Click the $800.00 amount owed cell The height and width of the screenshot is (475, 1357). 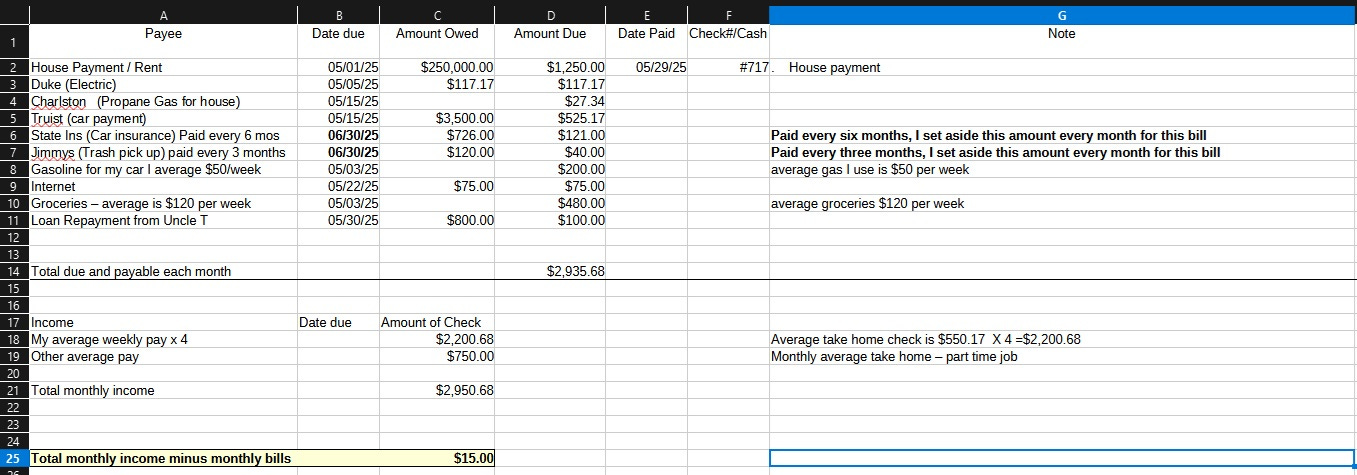pos(437,221)
